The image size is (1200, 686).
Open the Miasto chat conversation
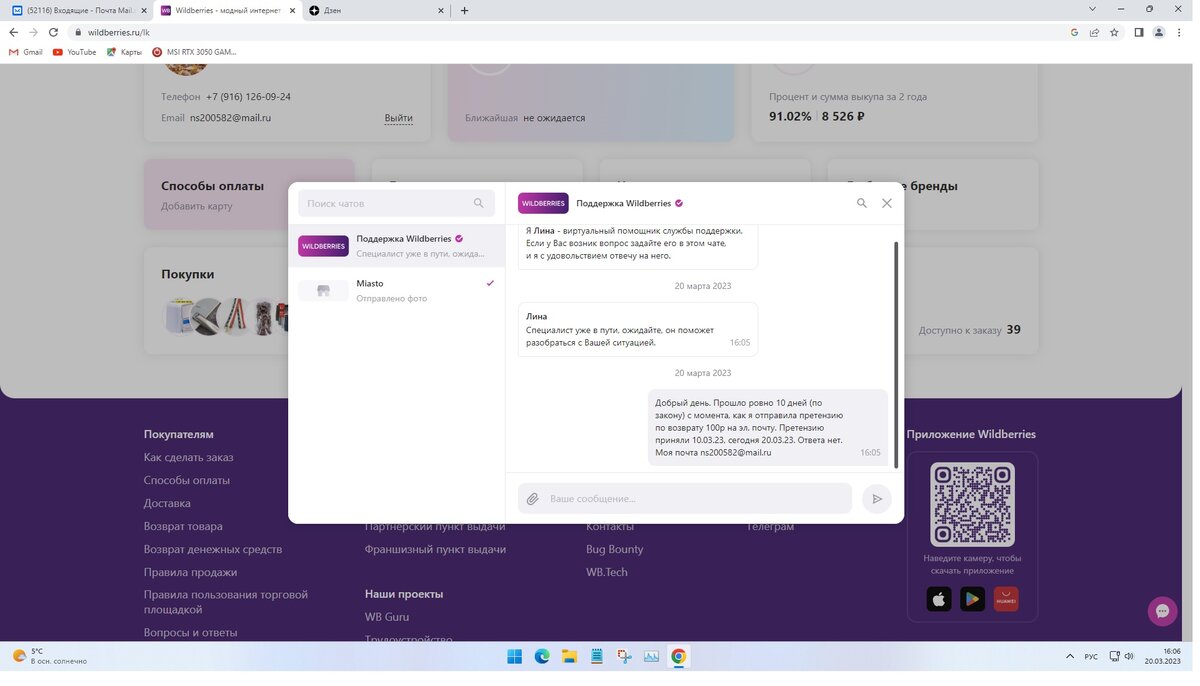click(x=397, y=290)
